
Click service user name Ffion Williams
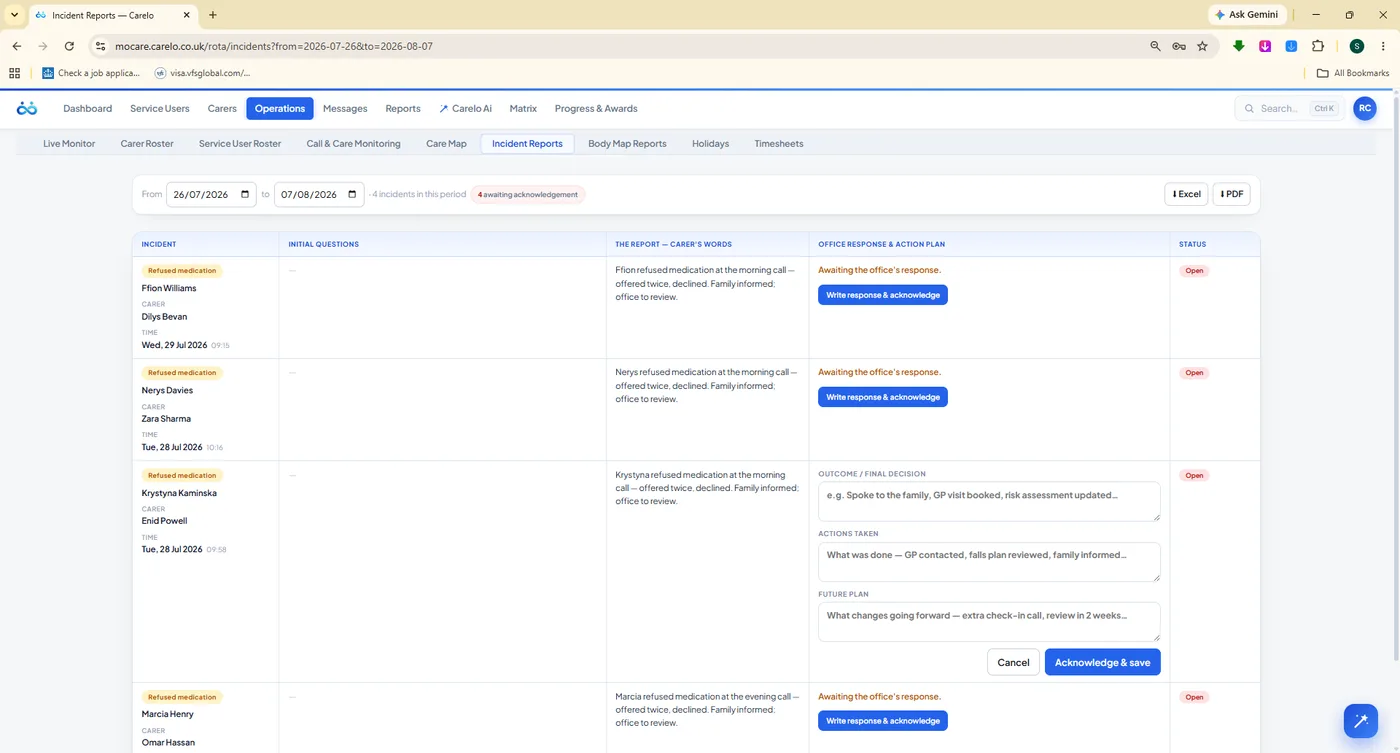click(x=169, y=288)
